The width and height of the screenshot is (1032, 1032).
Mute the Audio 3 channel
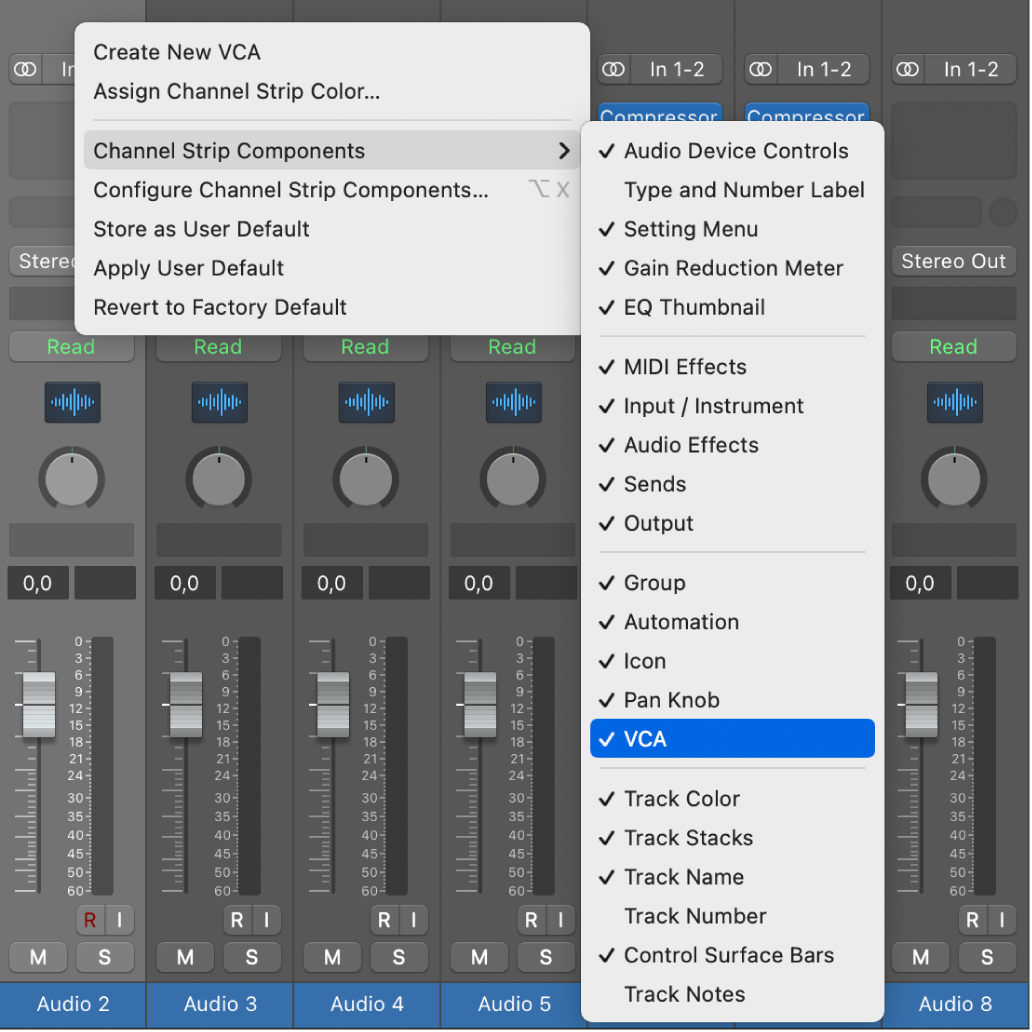185,957
